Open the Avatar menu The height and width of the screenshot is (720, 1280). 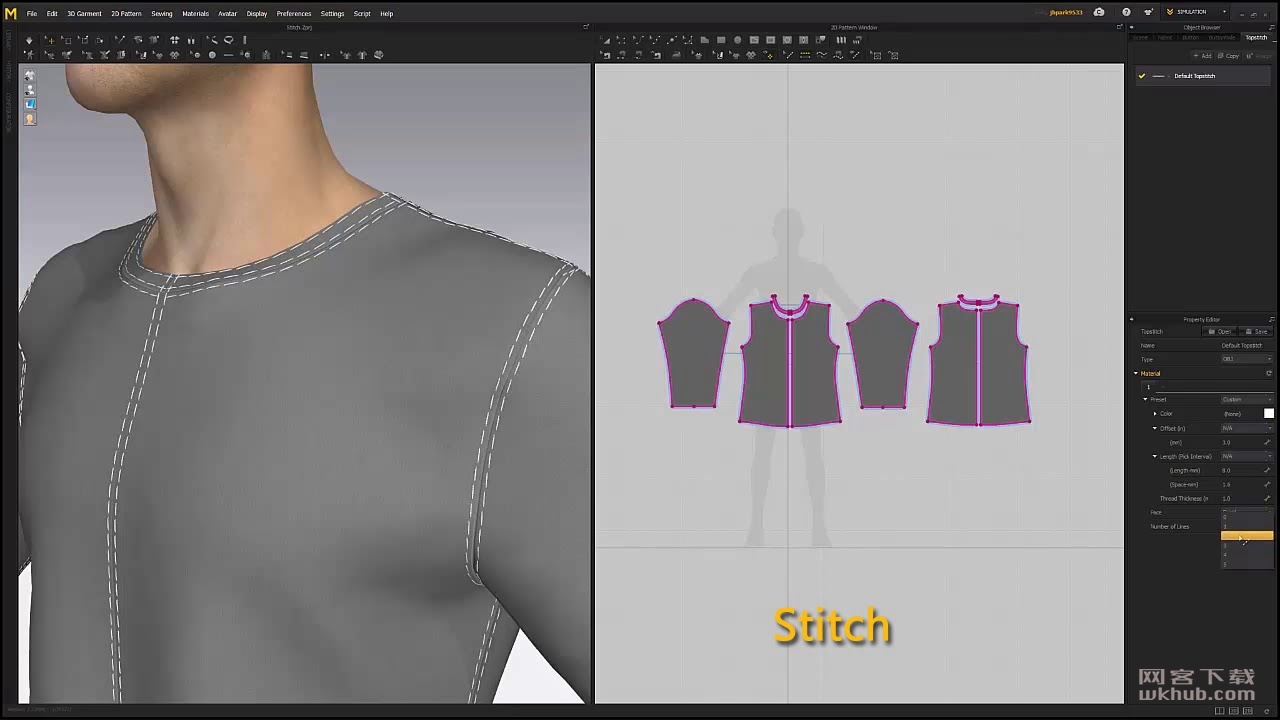click(x=228, y=13)
